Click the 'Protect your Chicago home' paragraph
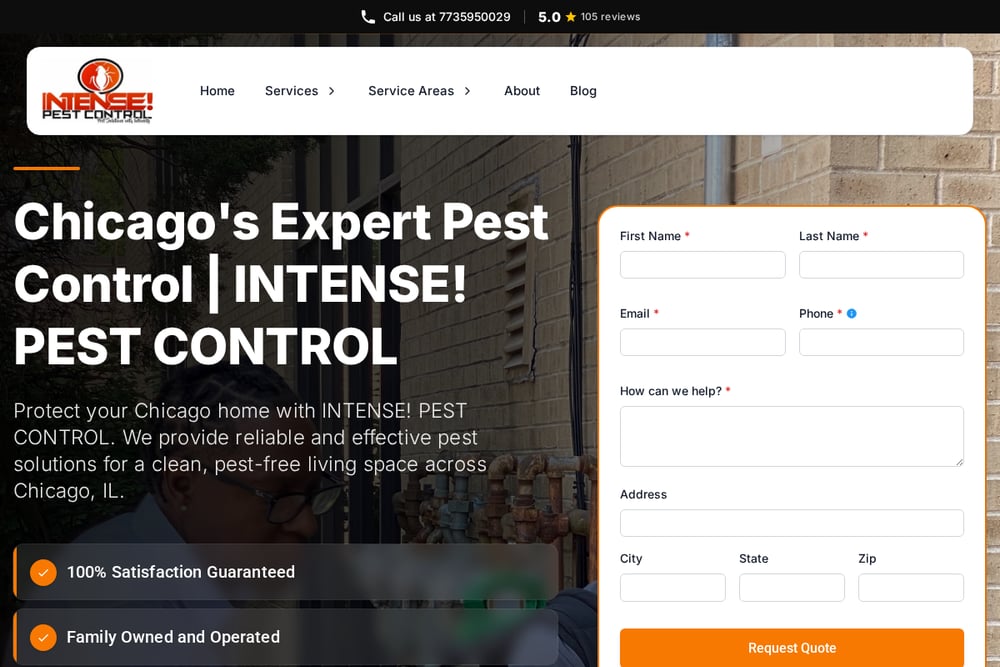This screenshot has height=667, width=1000. (250, 451)
